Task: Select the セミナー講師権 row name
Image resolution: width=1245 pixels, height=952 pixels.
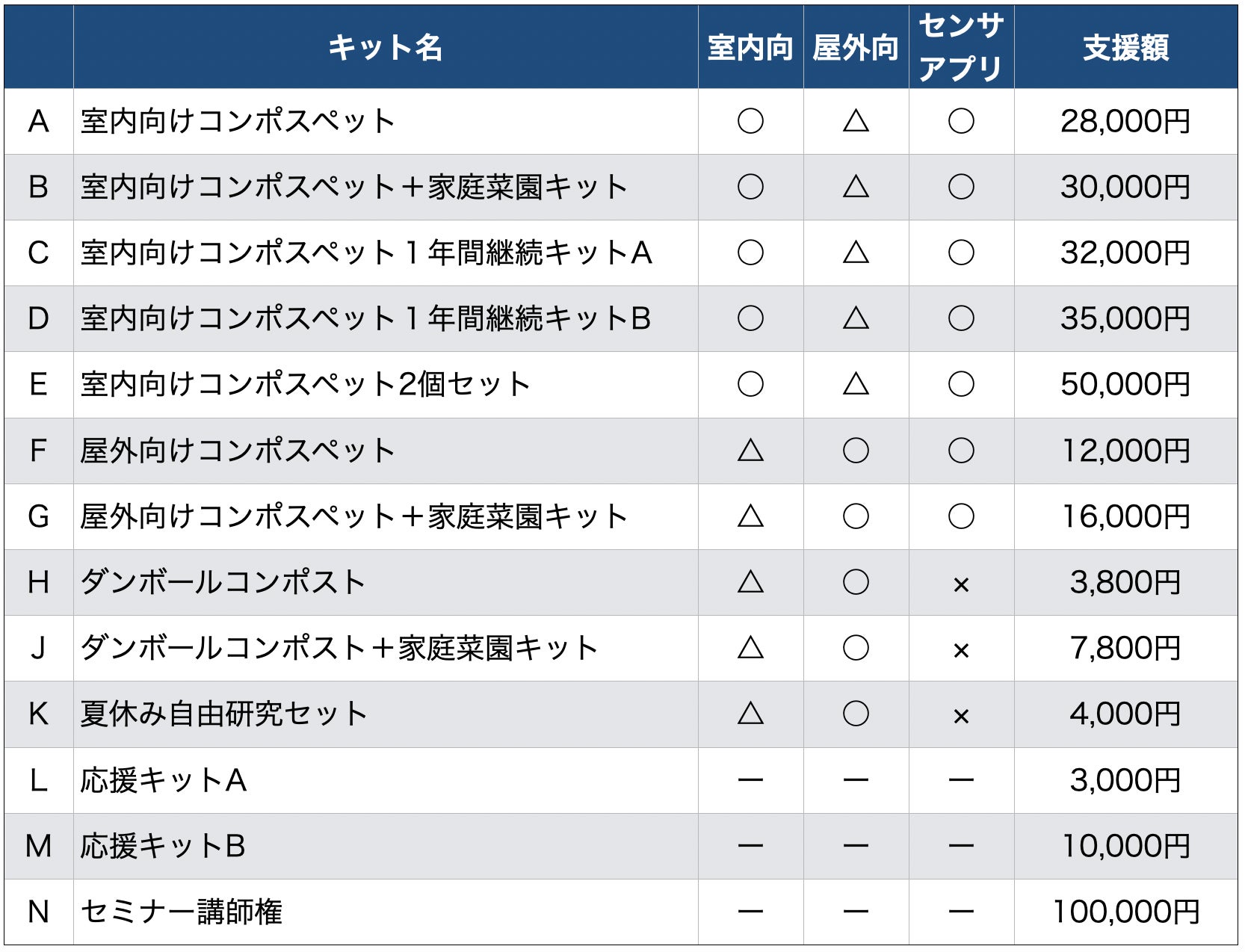Action: pos(181,912)
